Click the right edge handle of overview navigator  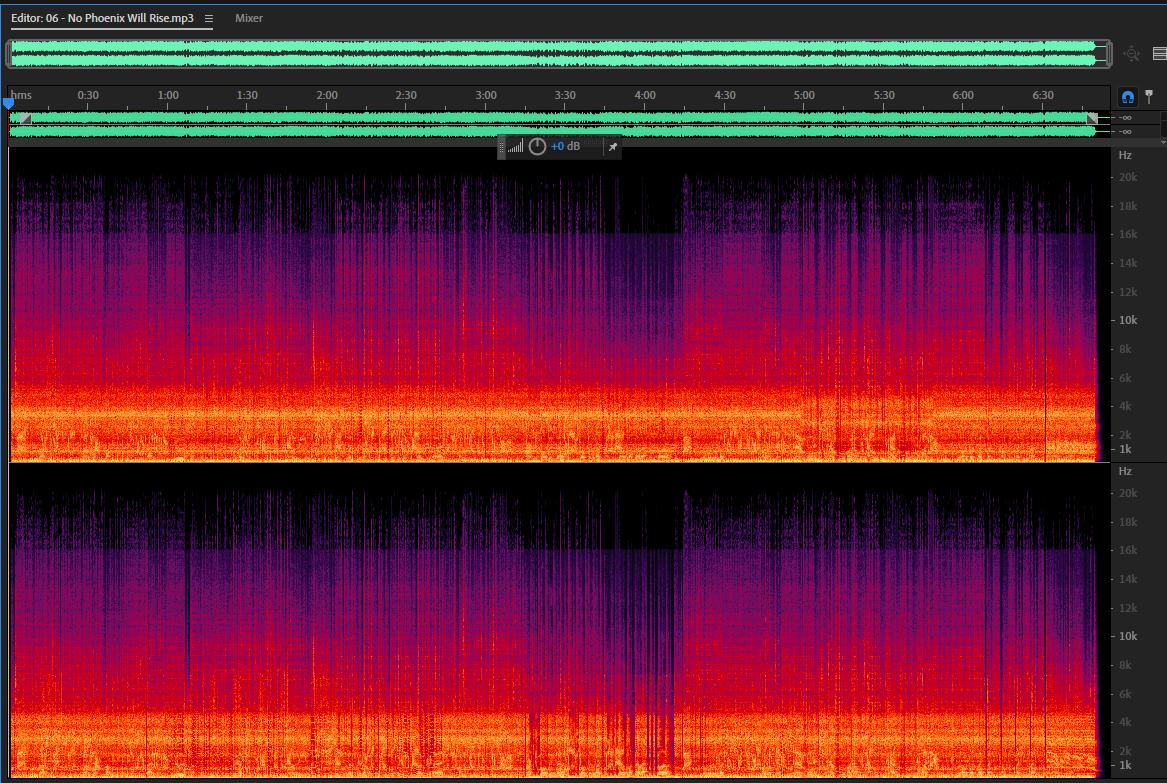point(1109,54)
